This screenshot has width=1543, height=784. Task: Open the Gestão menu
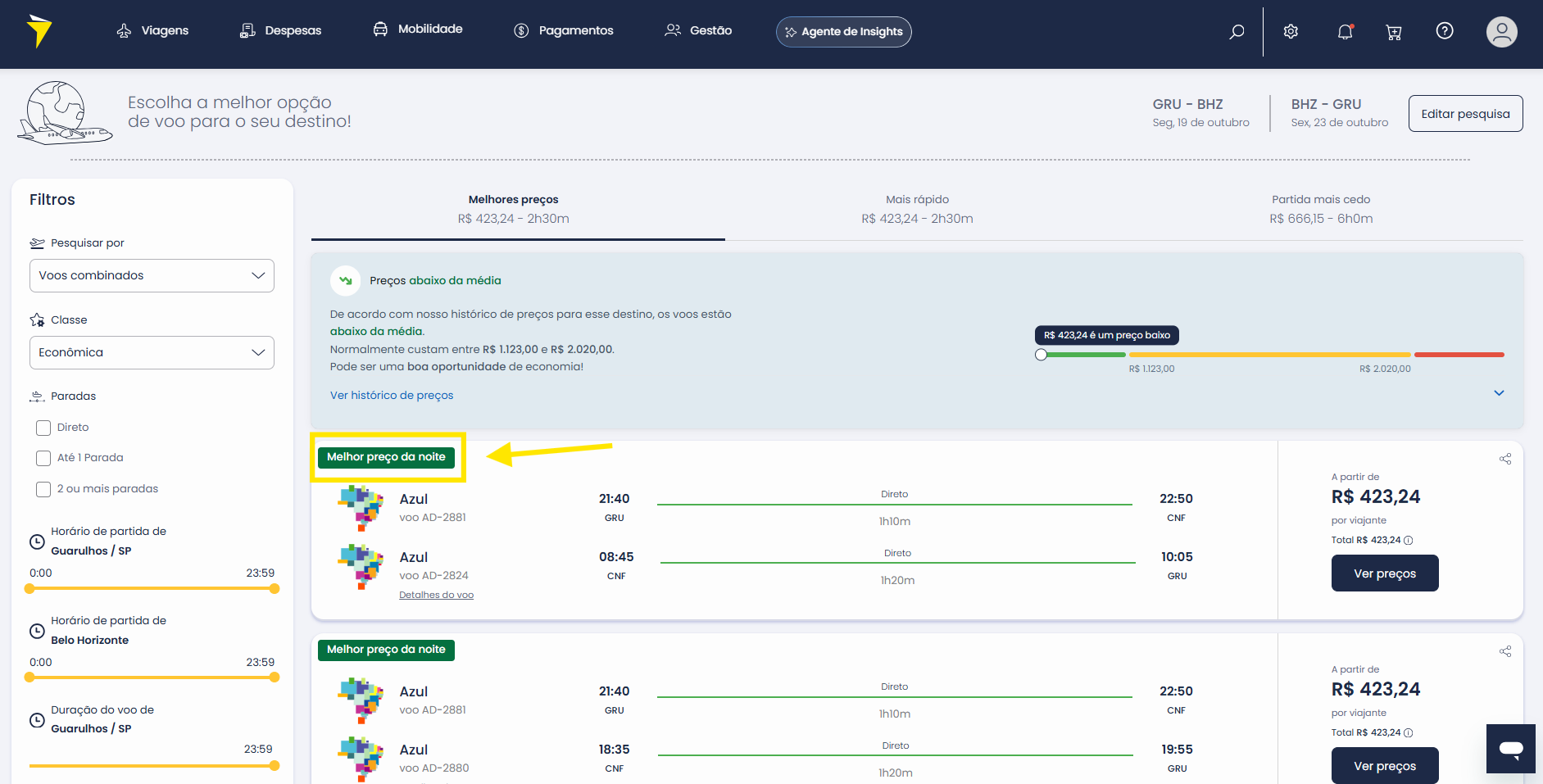pyautogui.click(x=698, y=30)
